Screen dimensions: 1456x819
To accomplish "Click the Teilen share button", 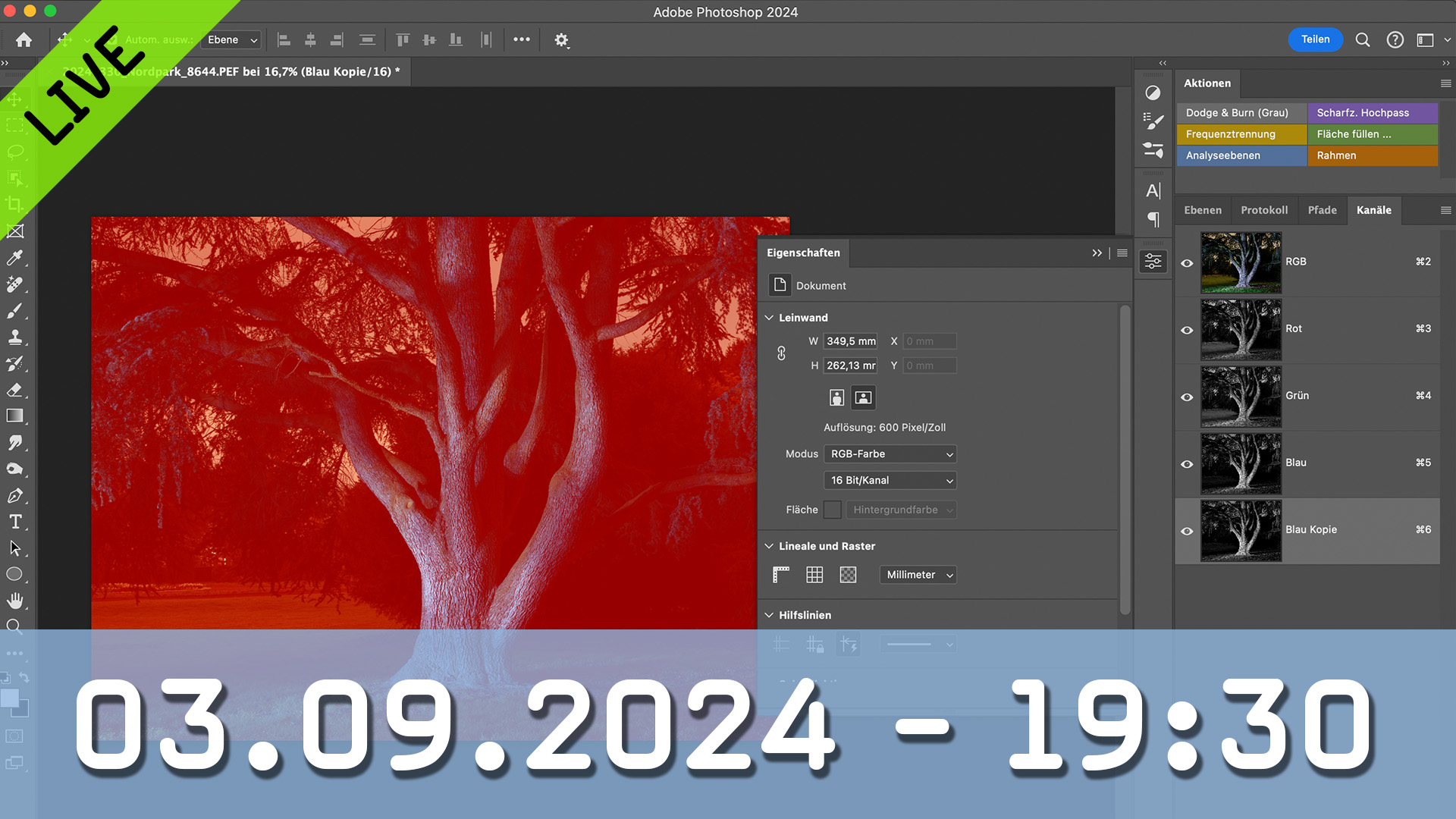I will point(1315,39).
